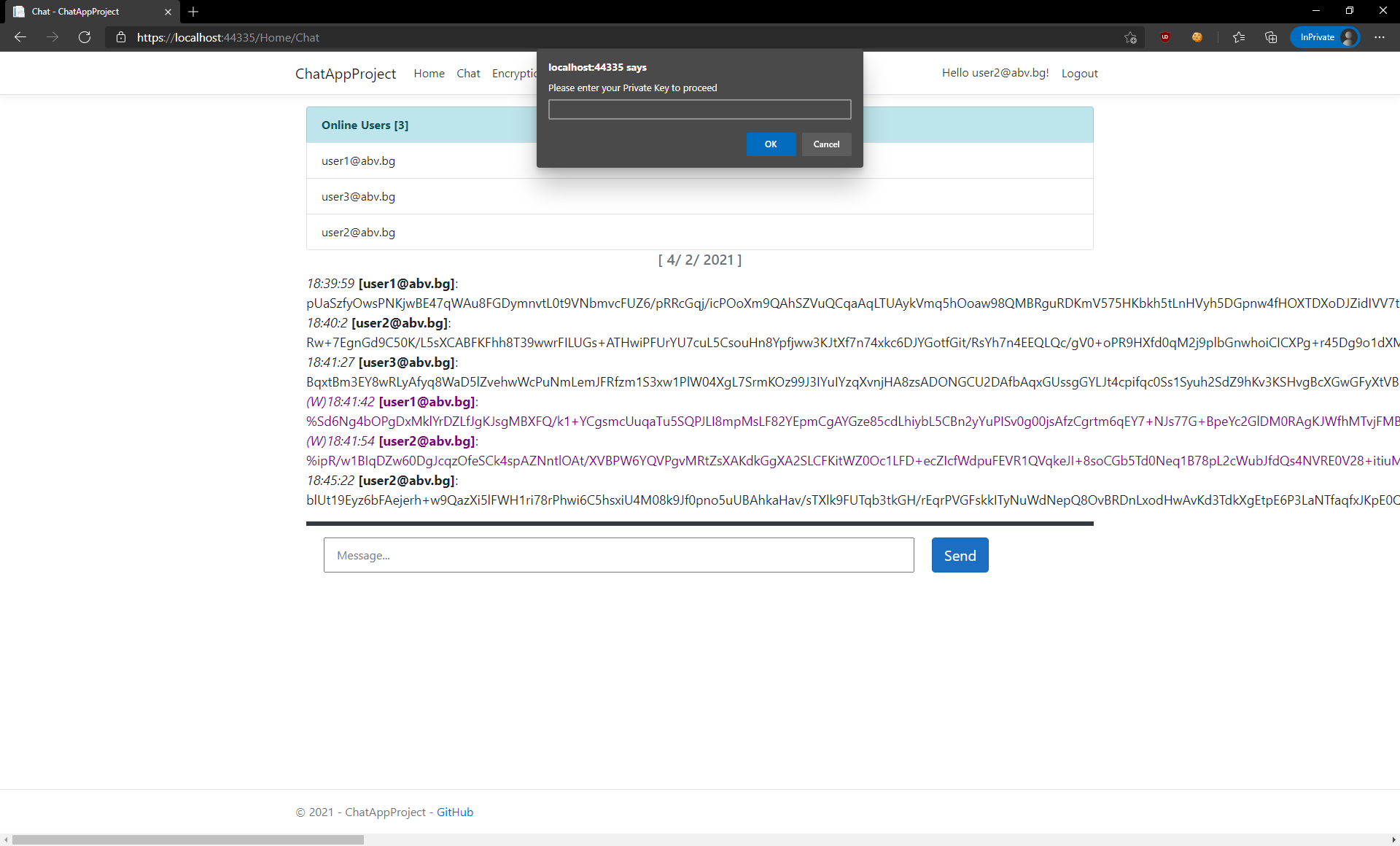This screenshot has height=846, width=1400.
Task: Add this page to favorites star icon
Action: tap(1130, 37)
